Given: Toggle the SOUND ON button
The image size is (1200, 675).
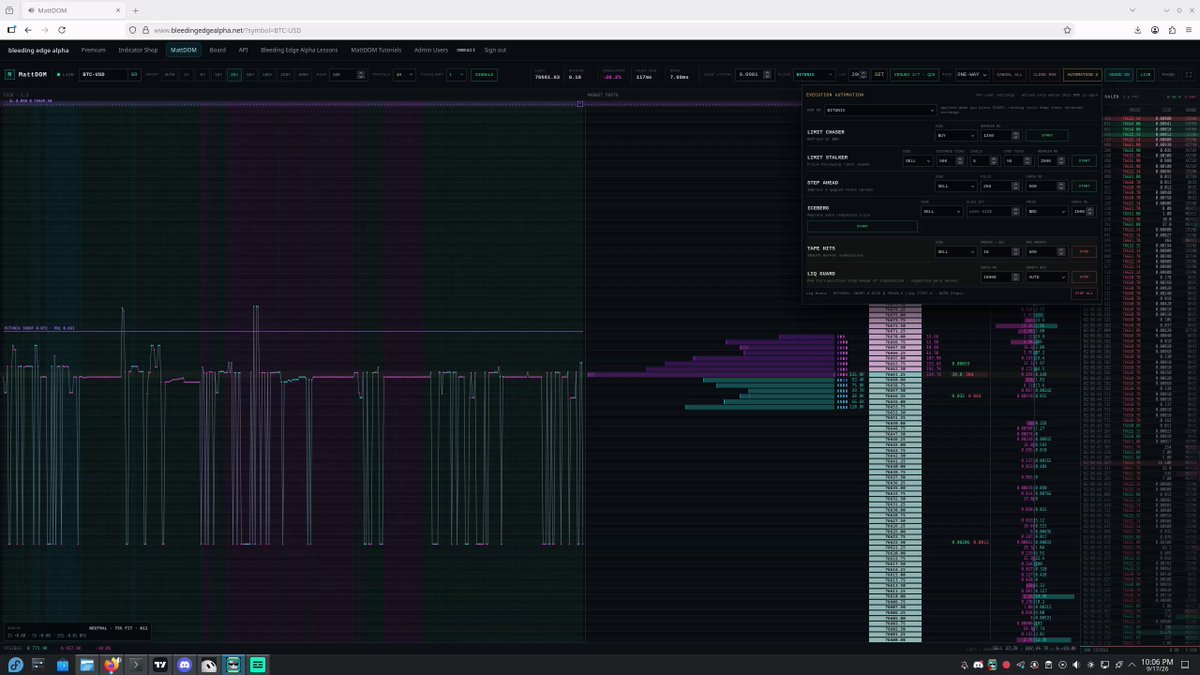Looking at the screenshot, I should point(1119,74).
